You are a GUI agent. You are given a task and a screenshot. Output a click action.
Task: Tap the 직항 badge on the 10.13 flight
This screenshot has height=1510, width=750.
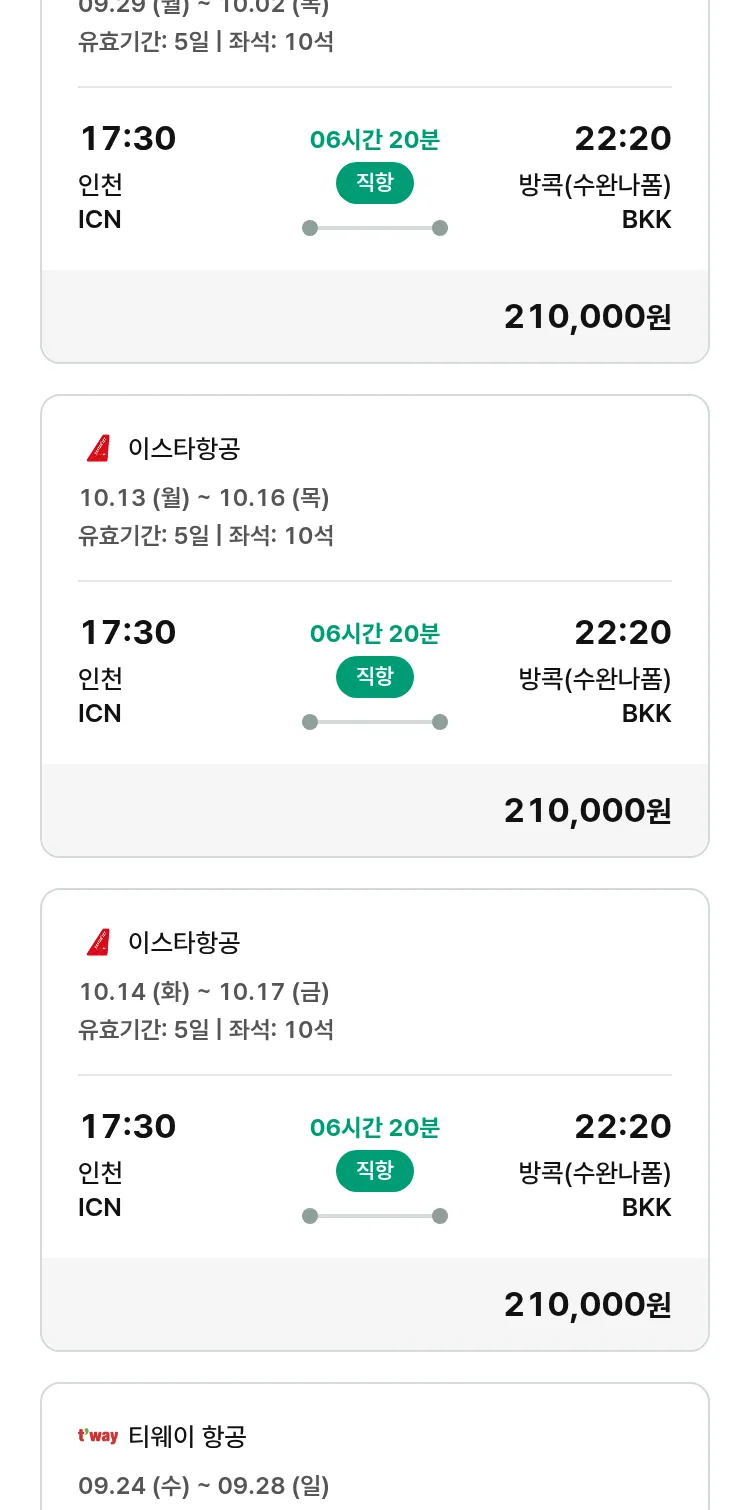(x=374, y=677)
